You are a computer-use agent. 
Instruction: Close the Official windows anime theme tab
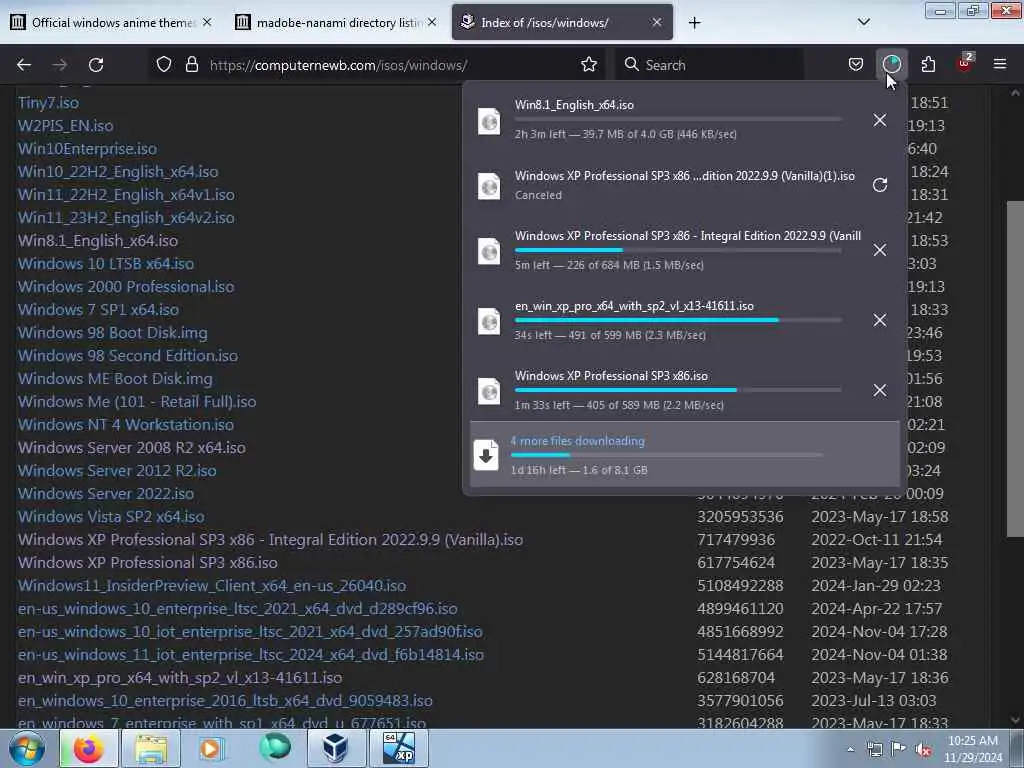click(207, 22)
